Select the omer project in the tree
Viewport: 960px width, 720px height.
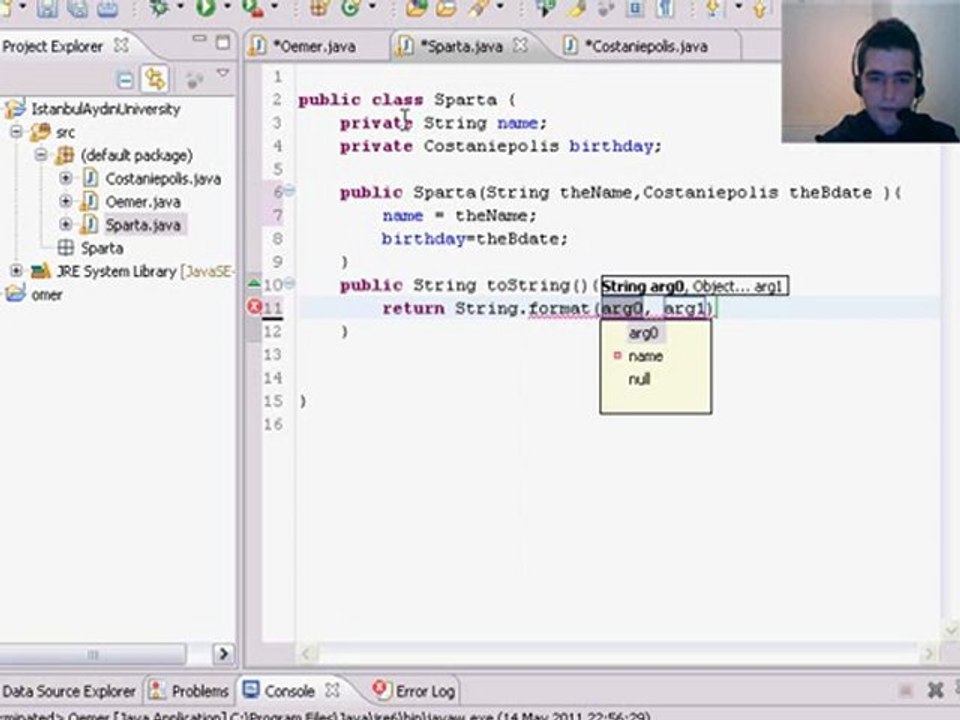tap(47, 294)
